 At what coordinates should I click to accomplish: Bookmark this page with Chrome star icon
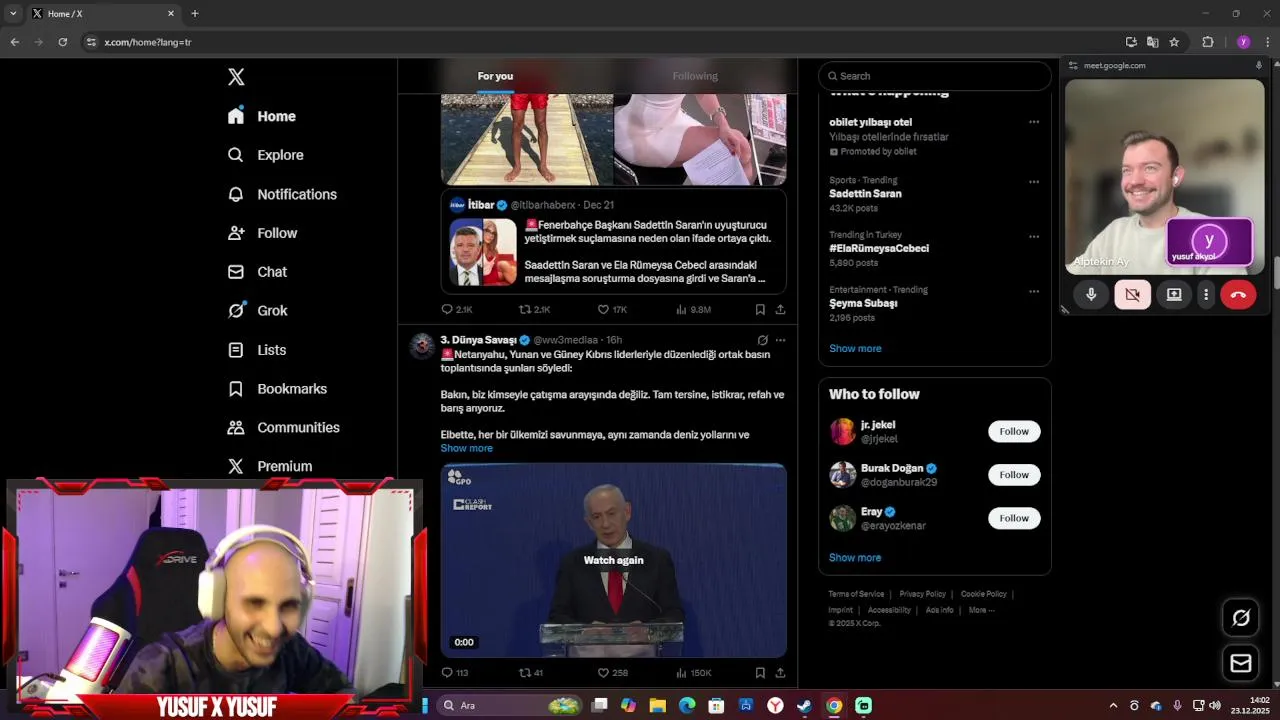coord(1174,42)
